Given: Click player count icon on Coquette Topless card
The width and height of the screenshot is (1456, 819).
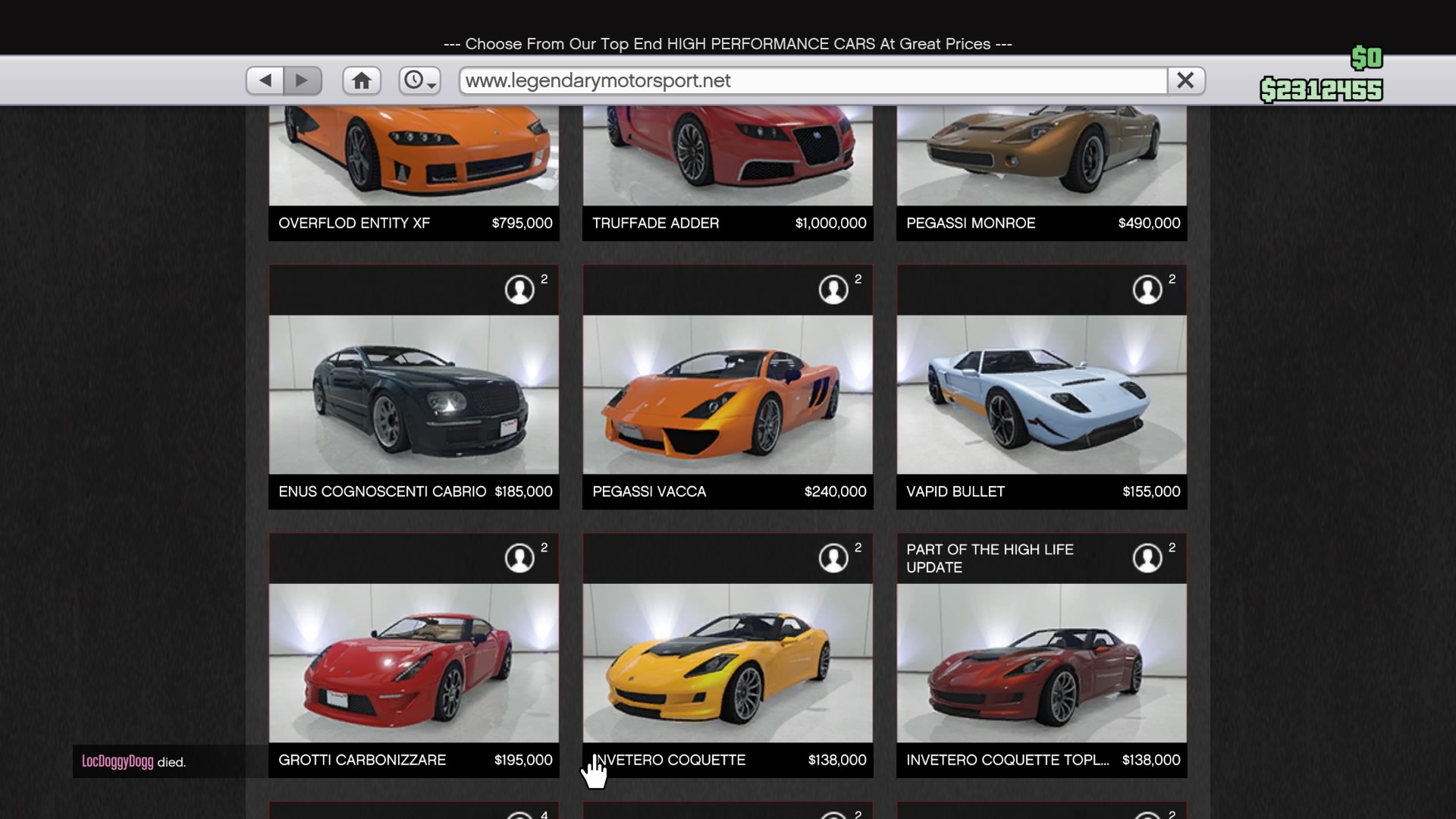Looking at the screenshot, I should click(1147, 558).
